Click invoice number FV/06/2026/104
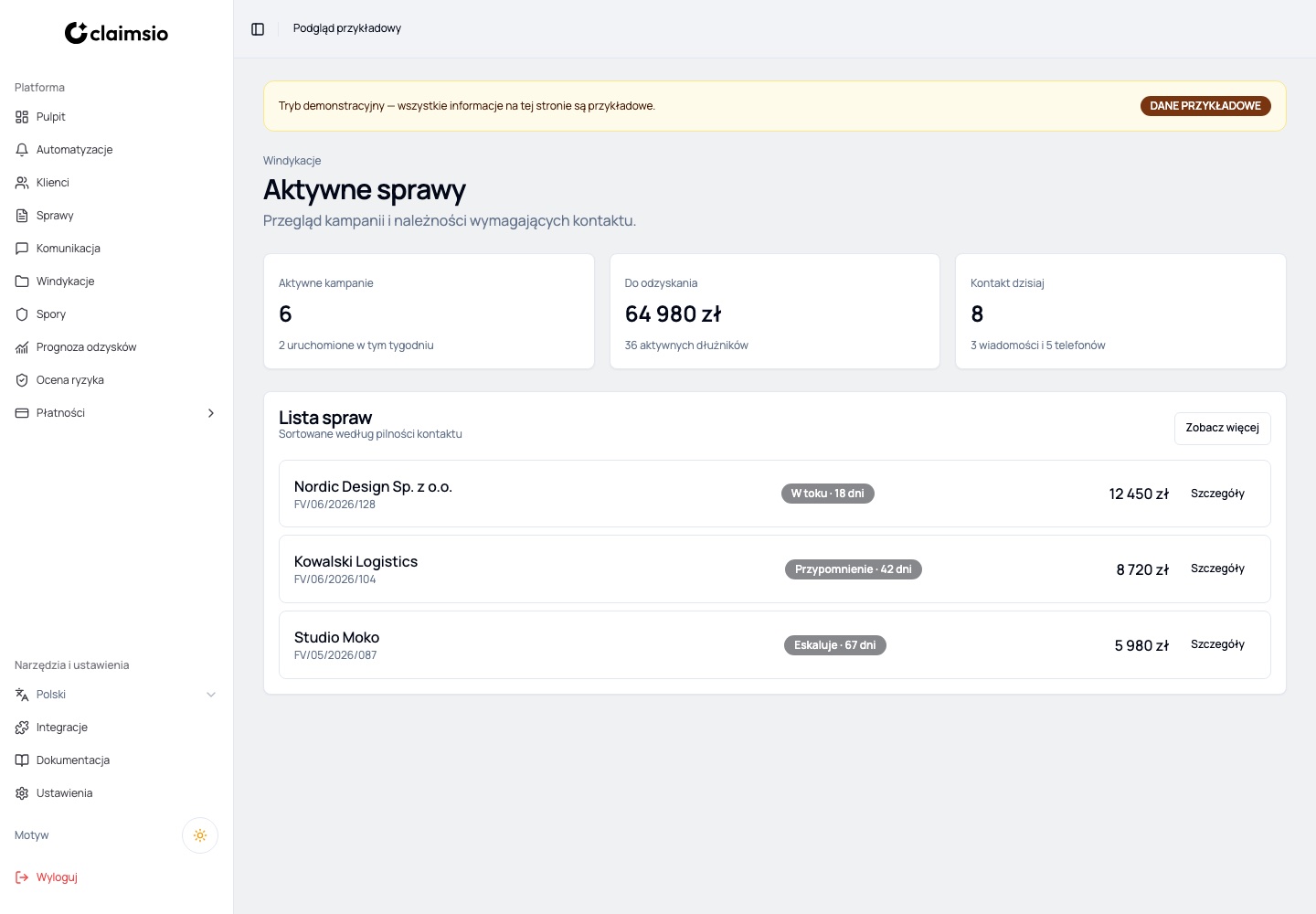The image size is (1316, 914). pyautogui.click(x=334, y=579)
